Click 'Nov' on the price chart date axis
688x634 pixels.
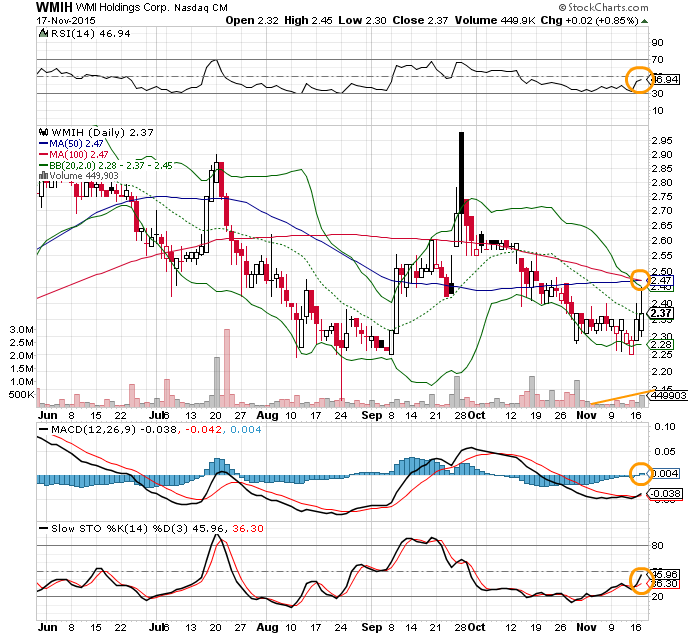coord(586,416)
